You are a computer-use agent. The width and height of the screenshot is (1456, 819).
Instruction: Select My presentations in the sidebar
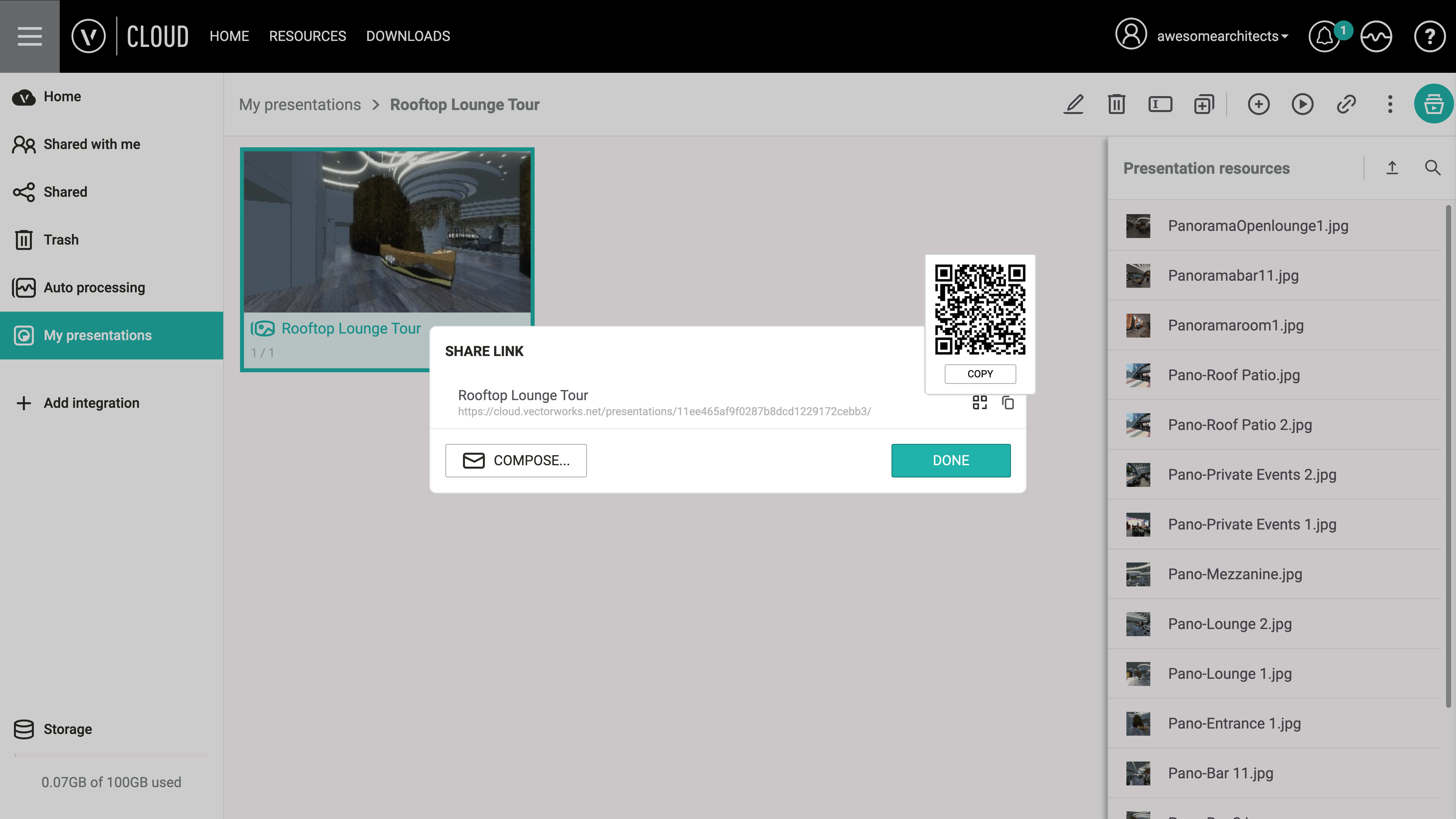(98, 335)
